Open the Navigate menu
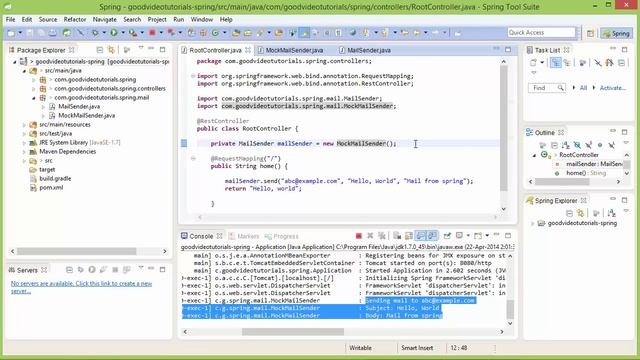This screenshot has width=640, height=360. click(x=104, y=19)
